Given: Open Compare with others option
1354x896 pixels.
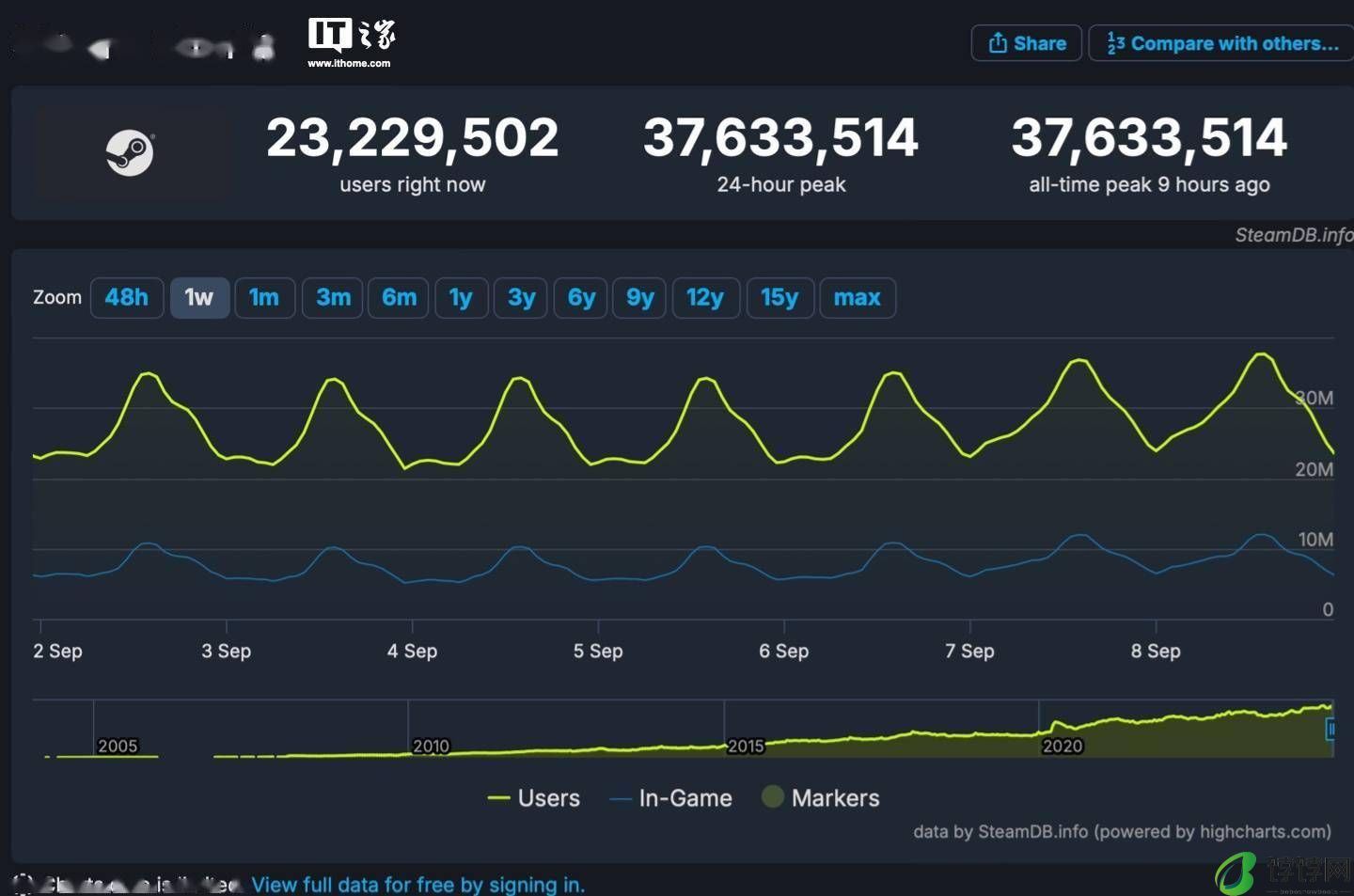Looking at the screenshot, I should coord(1221,43).
